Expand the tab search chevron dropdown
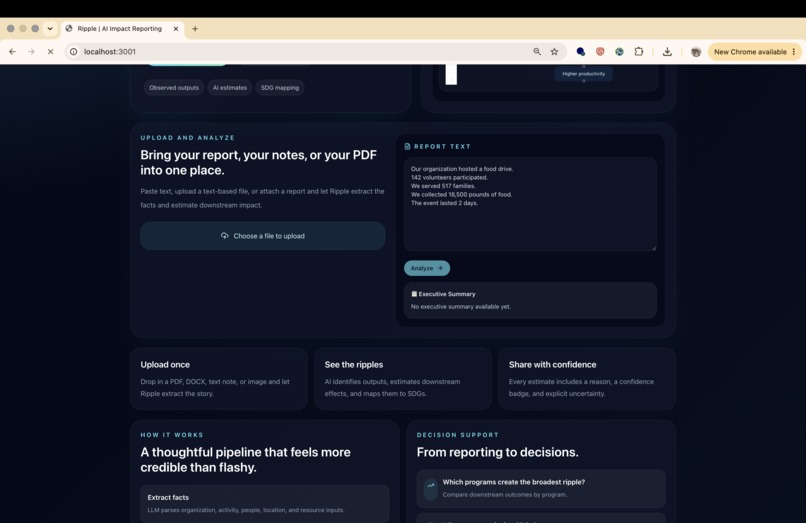The image size is (806, 523). (x=50, y=29)
